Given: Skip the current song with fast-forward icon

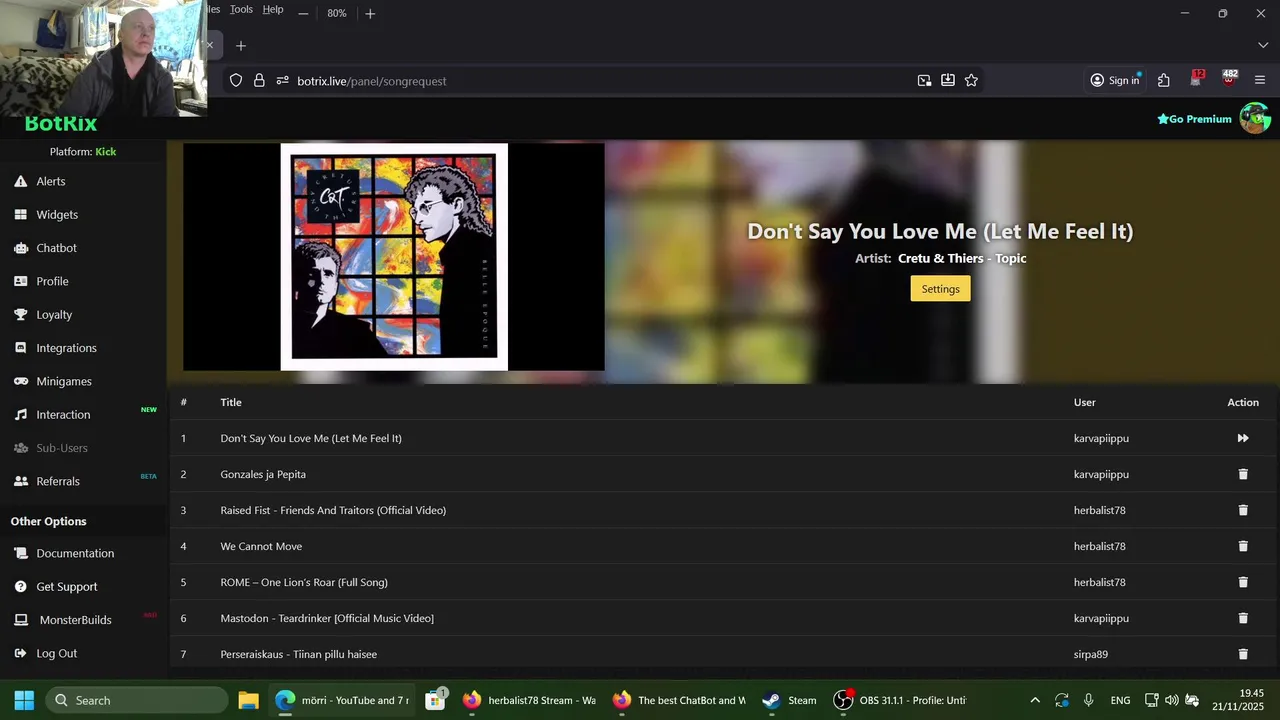Looking at the screenshot, I should coord(1243,438).
